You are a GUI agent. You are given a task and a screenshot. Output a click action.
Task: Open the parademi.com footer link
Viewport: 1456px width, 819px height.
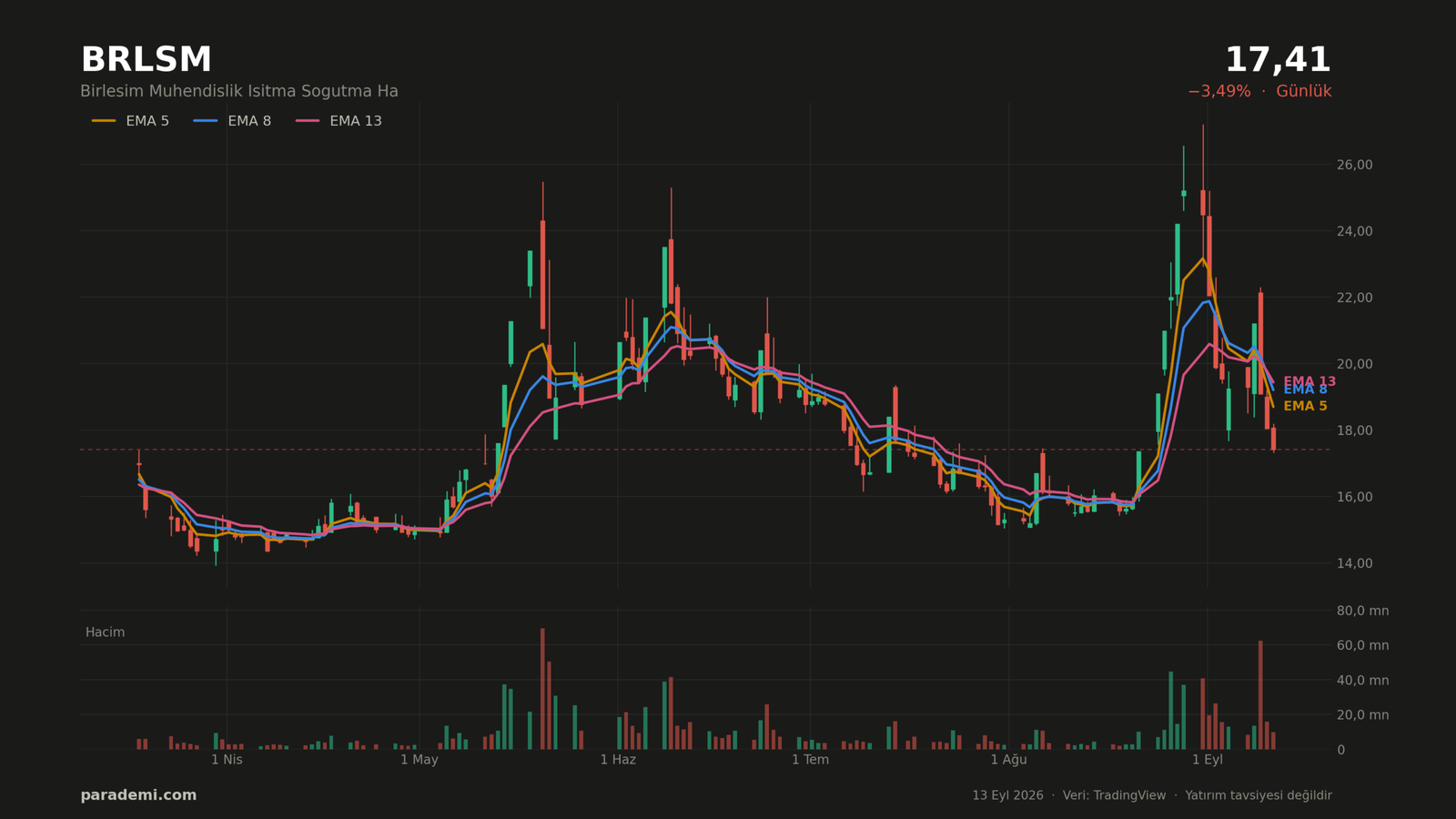tap(138, 795)
